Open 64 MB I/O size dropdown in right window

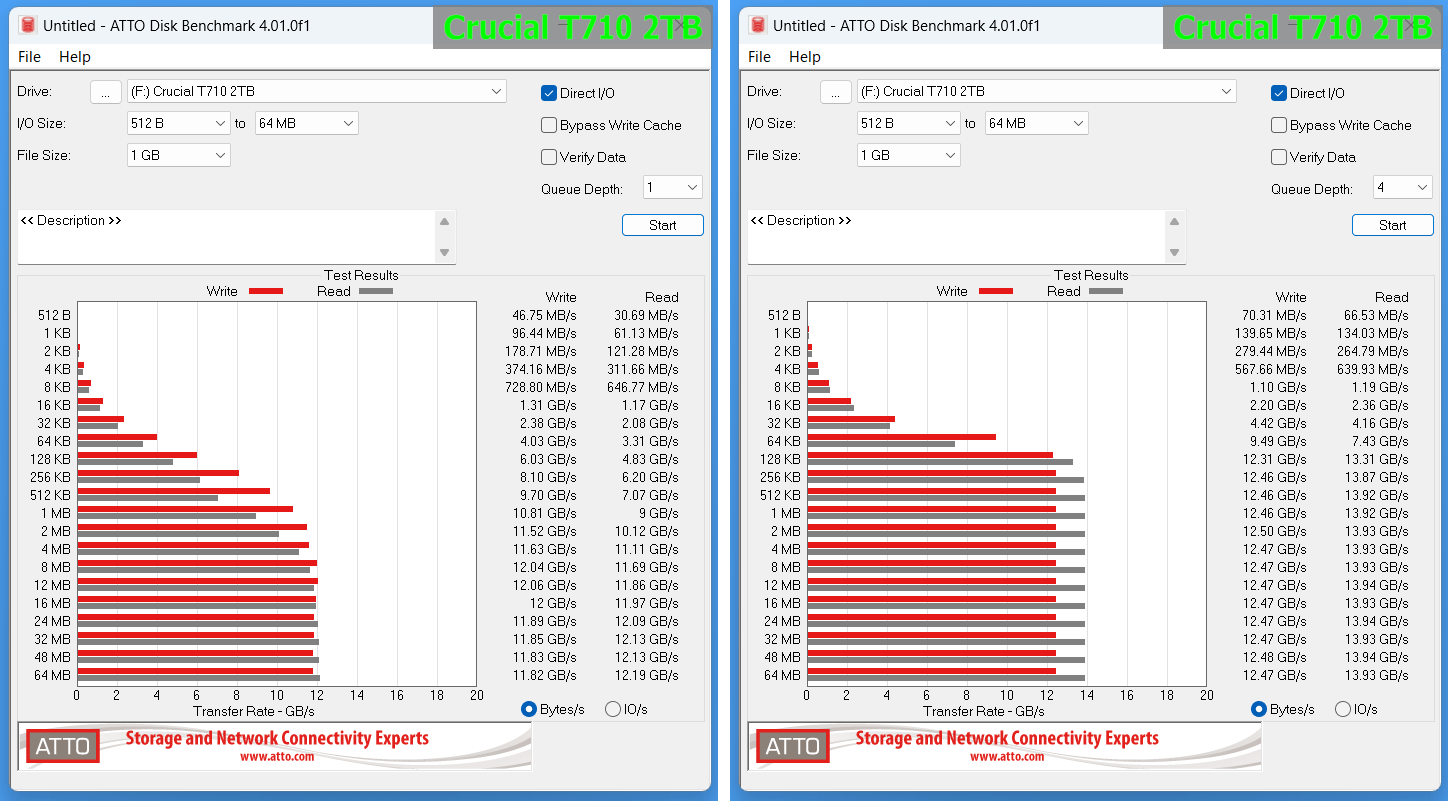click(1037, 123)
